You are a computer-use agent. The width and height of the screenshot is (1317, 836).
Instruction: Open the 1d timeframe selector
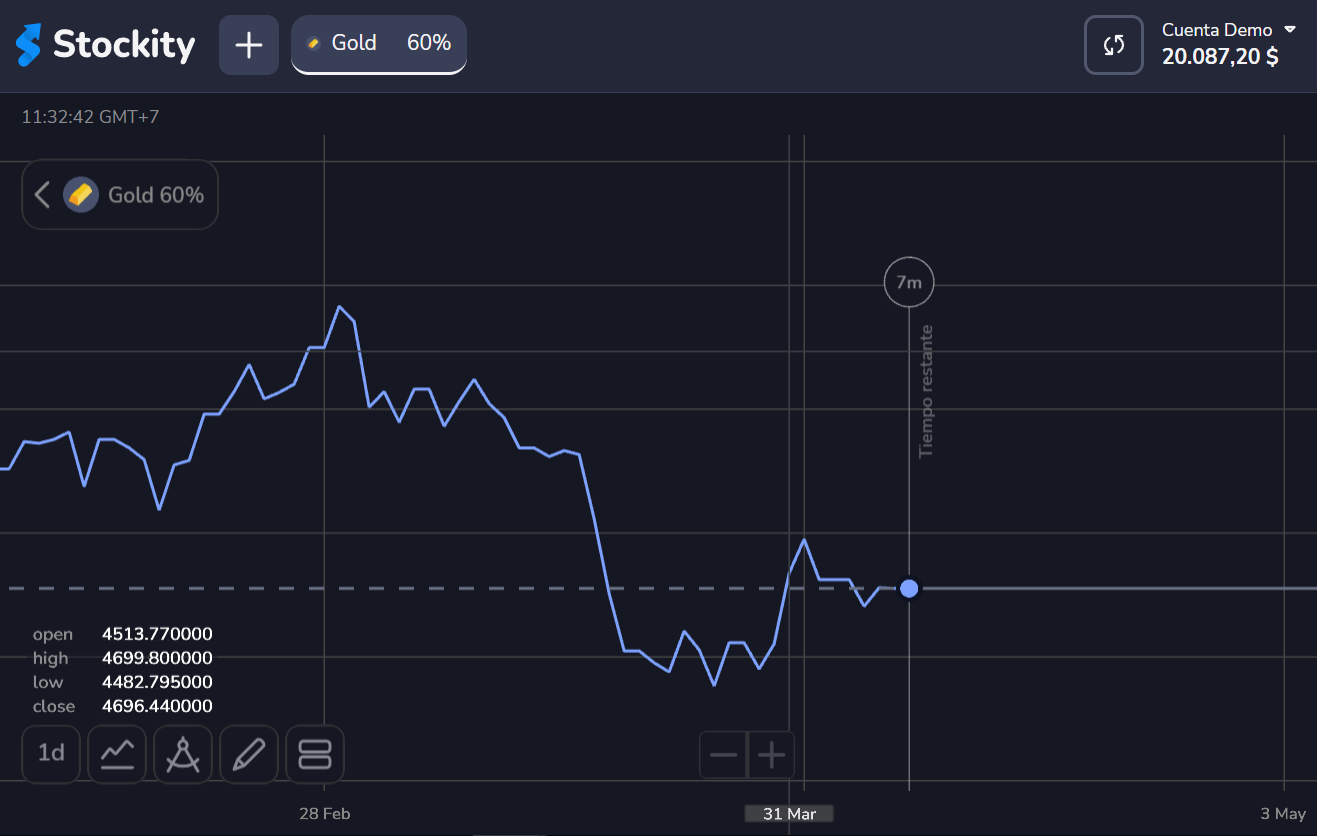(x=51, y=754)
